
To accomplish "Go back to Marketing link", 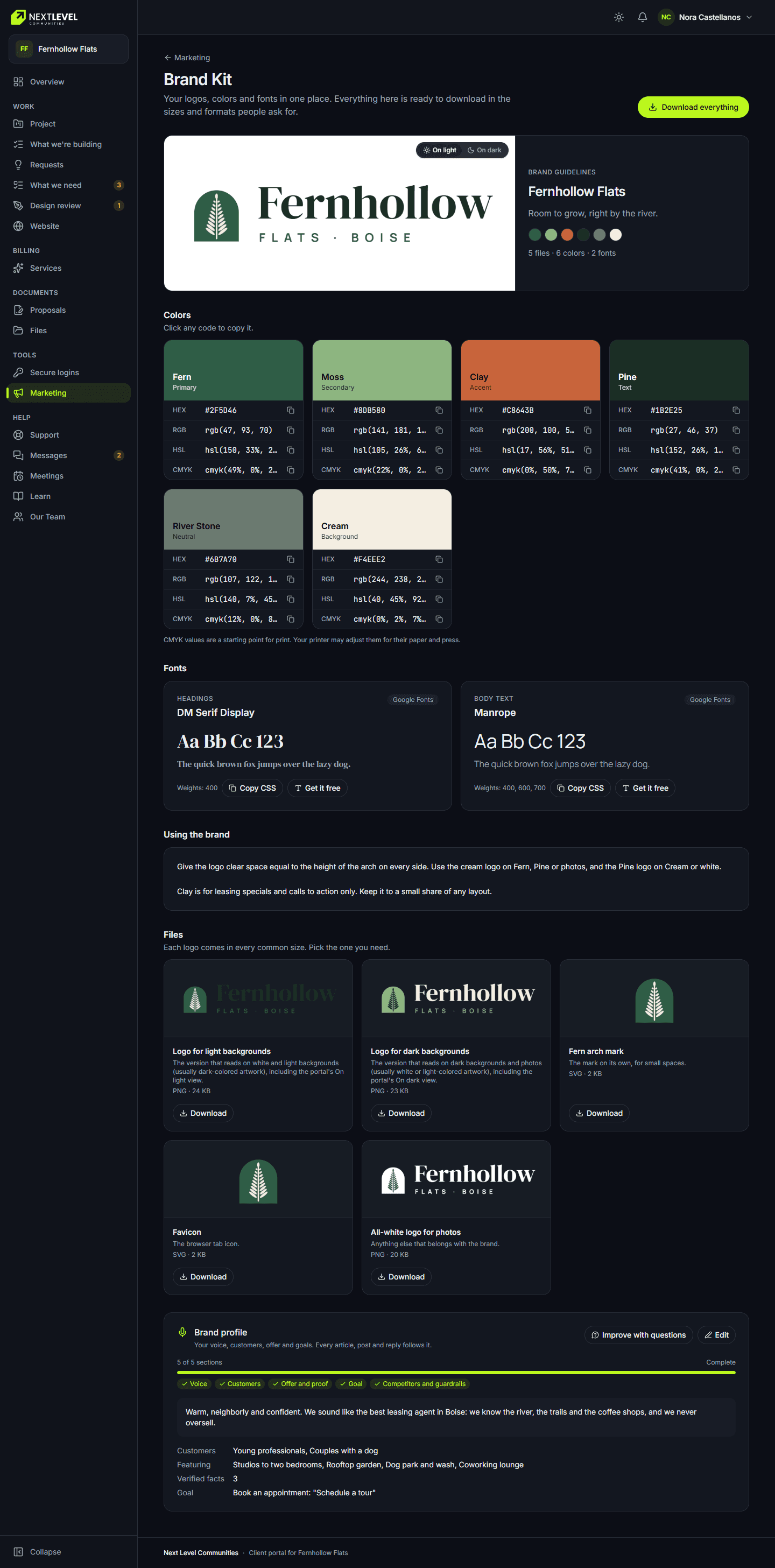I will [x=187, y=58].
